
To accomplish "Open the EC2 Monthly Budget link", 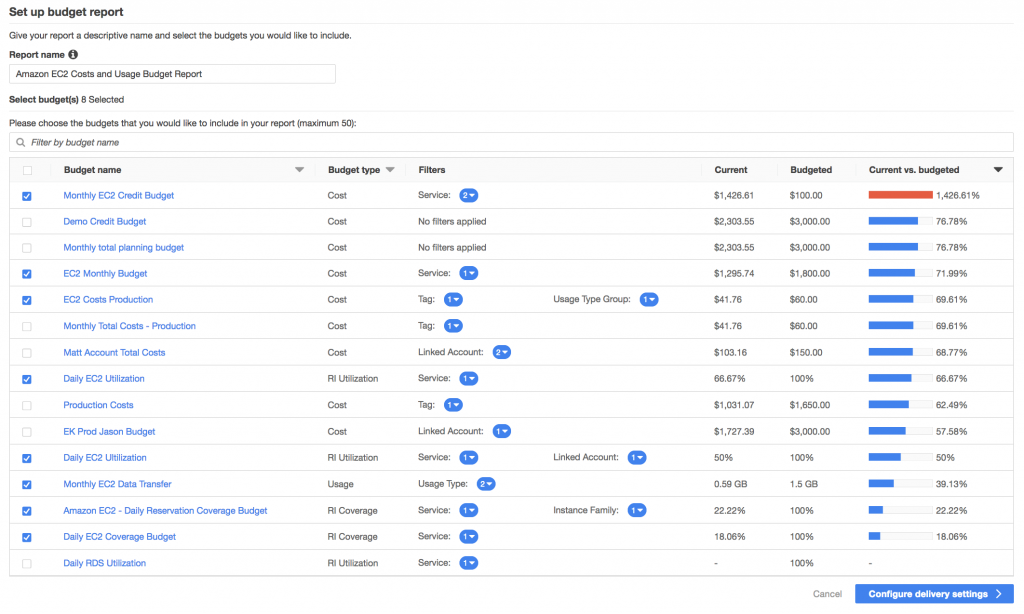I will (105, 274).
